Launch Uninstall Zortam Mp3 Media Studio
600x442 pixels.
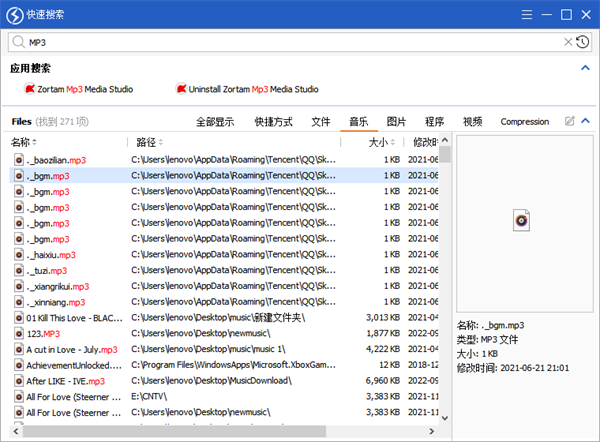point(247,89)
